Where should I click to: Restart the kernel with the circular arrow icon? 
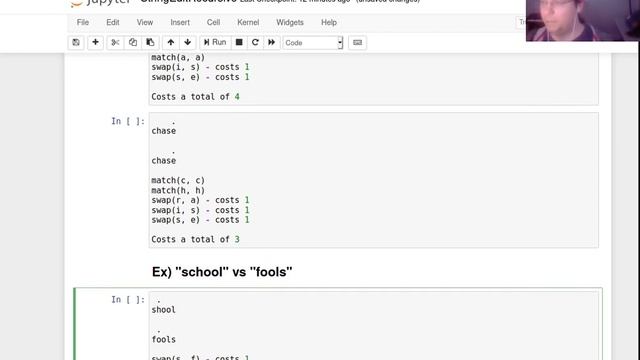point(255,42)
